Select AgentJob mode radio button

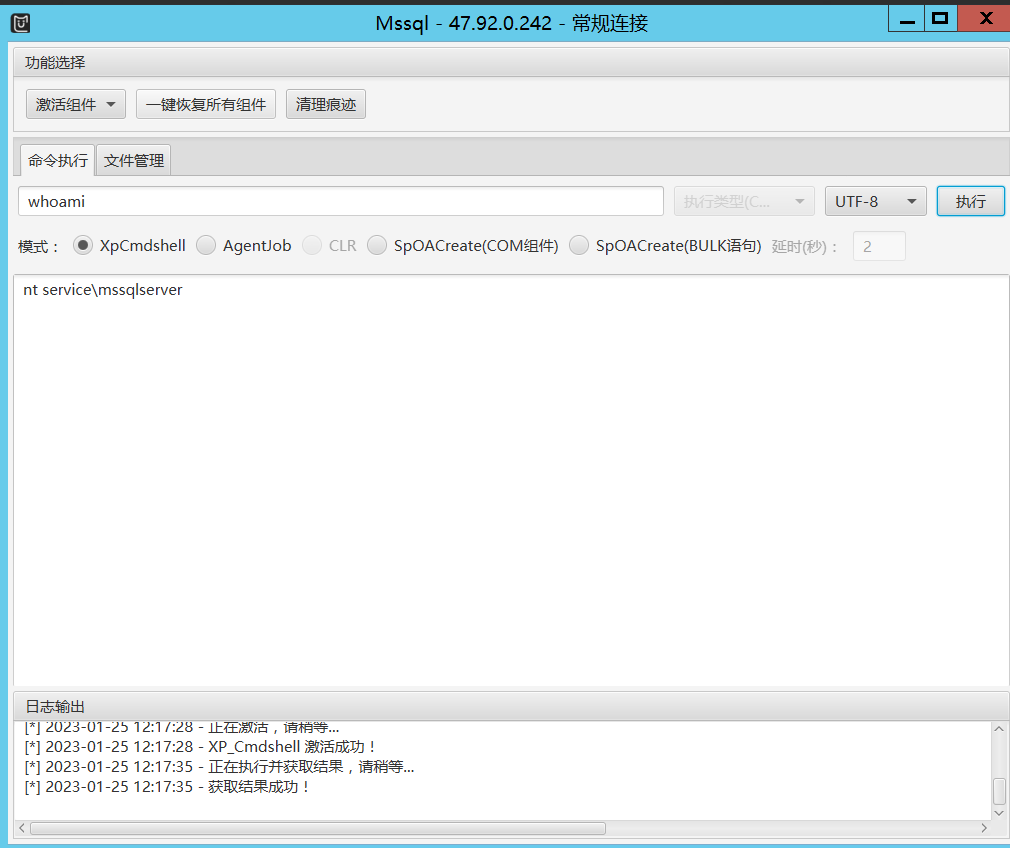(205, 246)
